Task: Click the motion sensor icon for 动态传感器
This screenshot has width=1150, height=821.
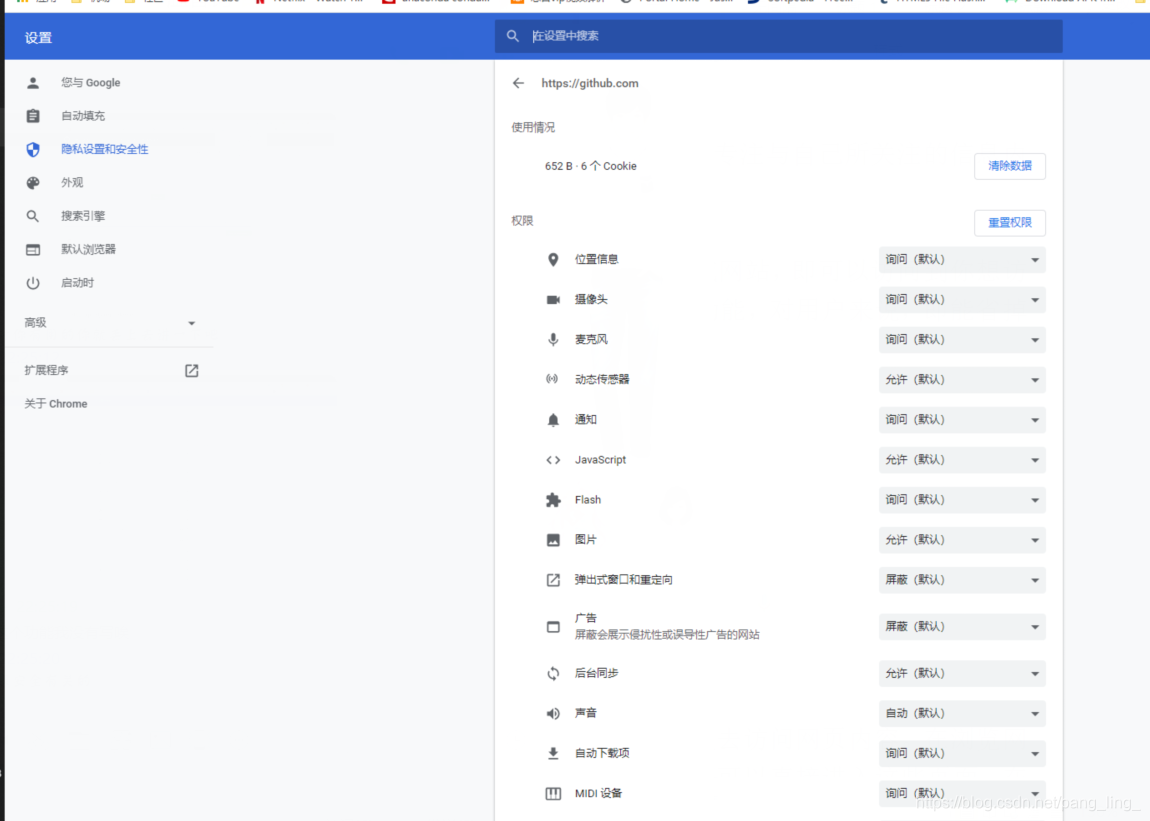Action: (x=552, y=379)
